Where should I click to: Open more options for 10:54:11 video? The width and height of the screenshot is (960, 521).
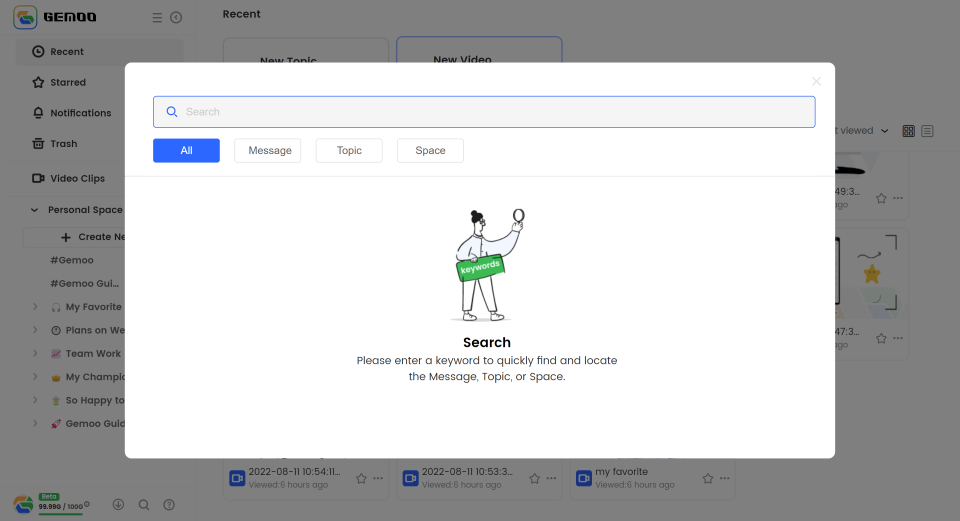tap(378, 479)
